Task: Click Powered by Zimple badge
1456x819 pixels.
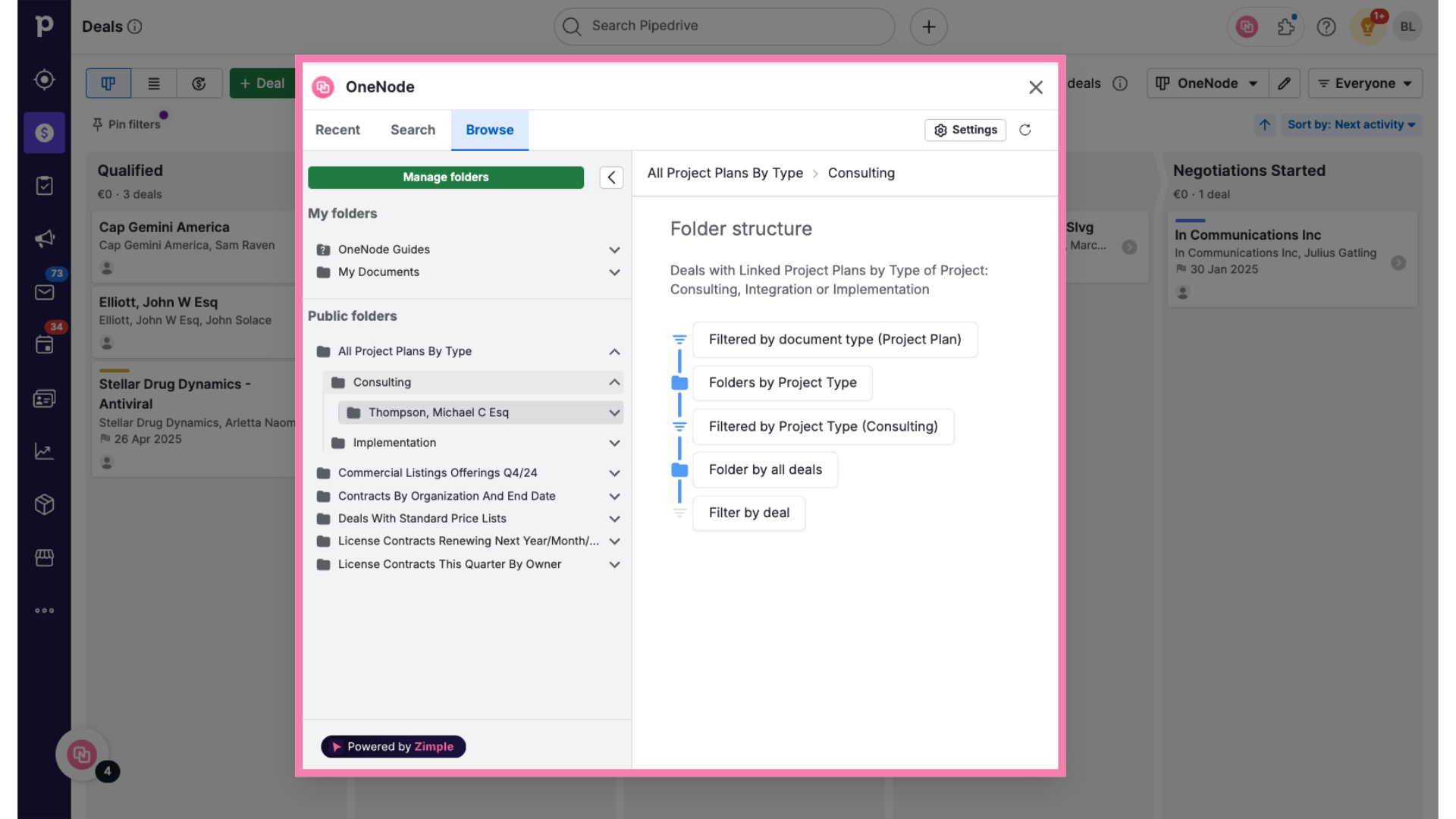Action: click(x=393, y=747)
